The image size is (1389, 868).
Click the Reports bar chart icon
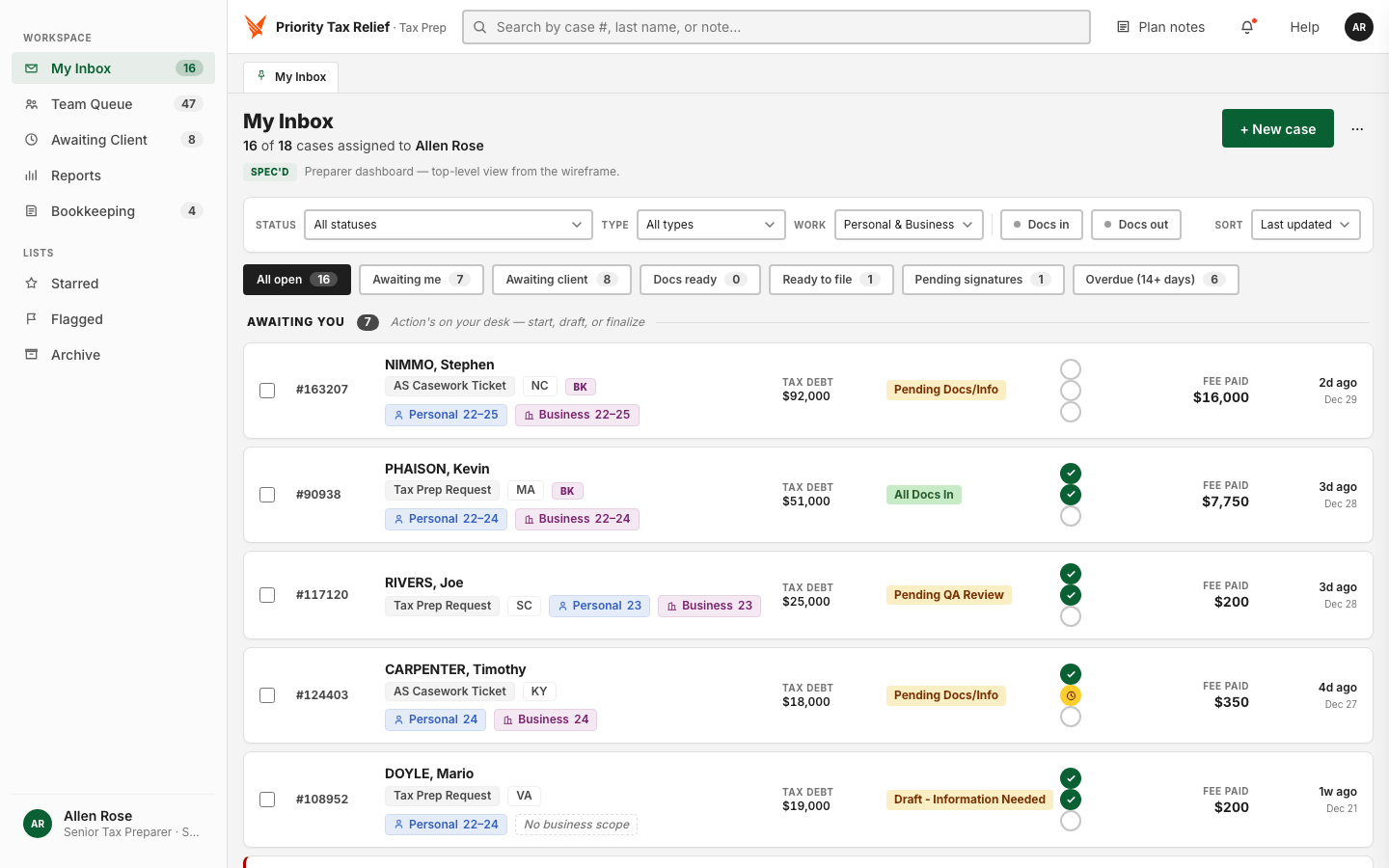pyautogui.click(x=32, y=176)
